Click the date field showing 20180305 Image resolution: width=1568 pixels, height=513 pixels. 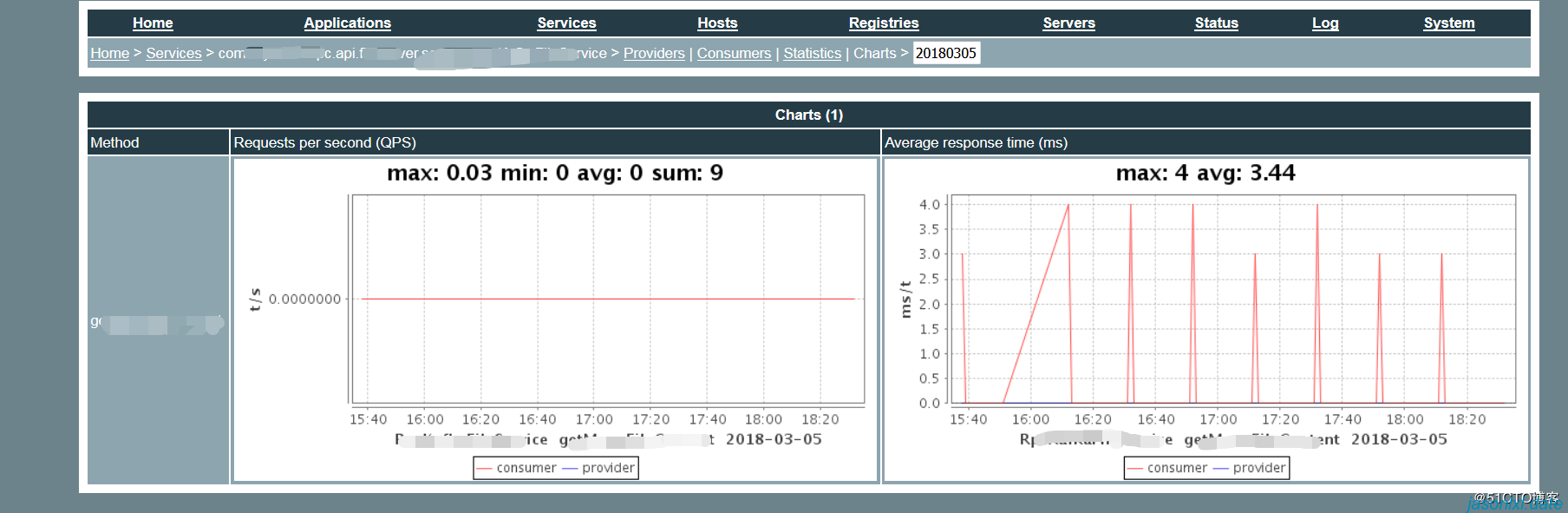point(946,54)
